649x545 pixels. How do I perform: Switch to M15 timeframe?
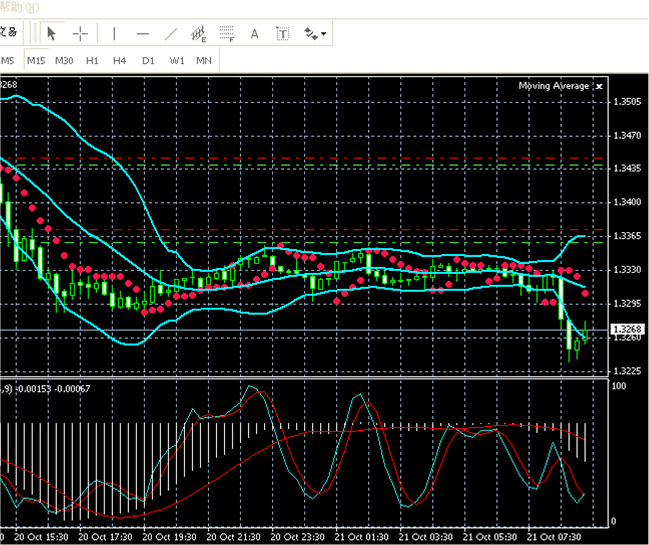coord(36,61)
